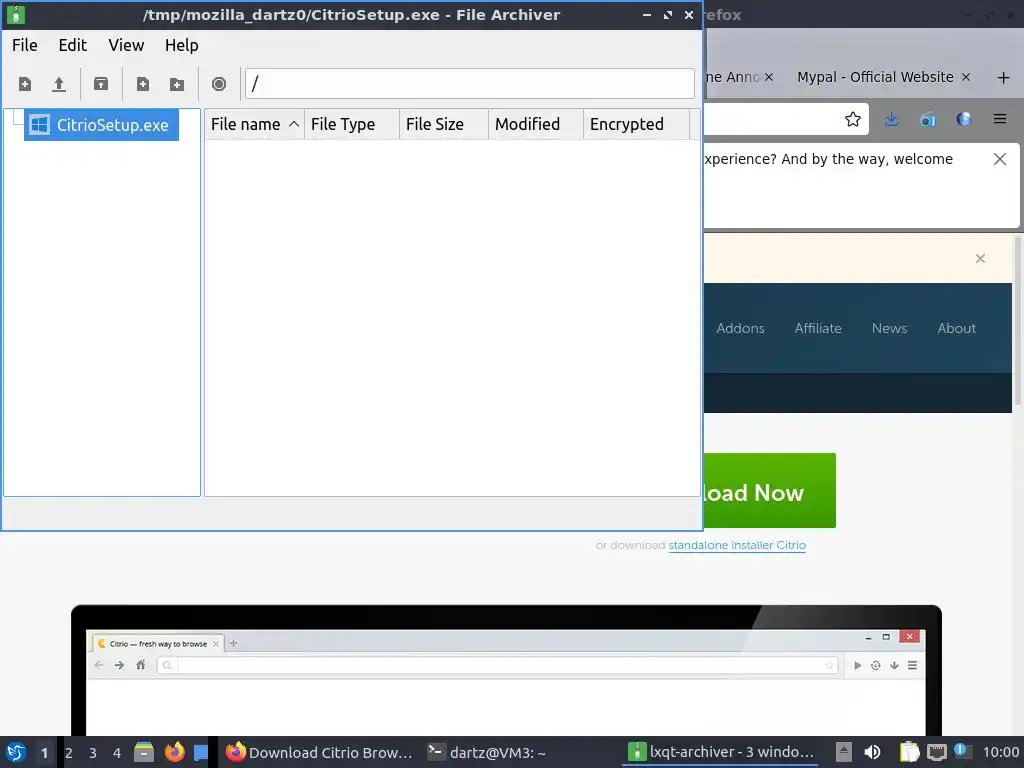
Task: Dismiss the Firefox welcome notification bar
Action: tap(999, 159)
